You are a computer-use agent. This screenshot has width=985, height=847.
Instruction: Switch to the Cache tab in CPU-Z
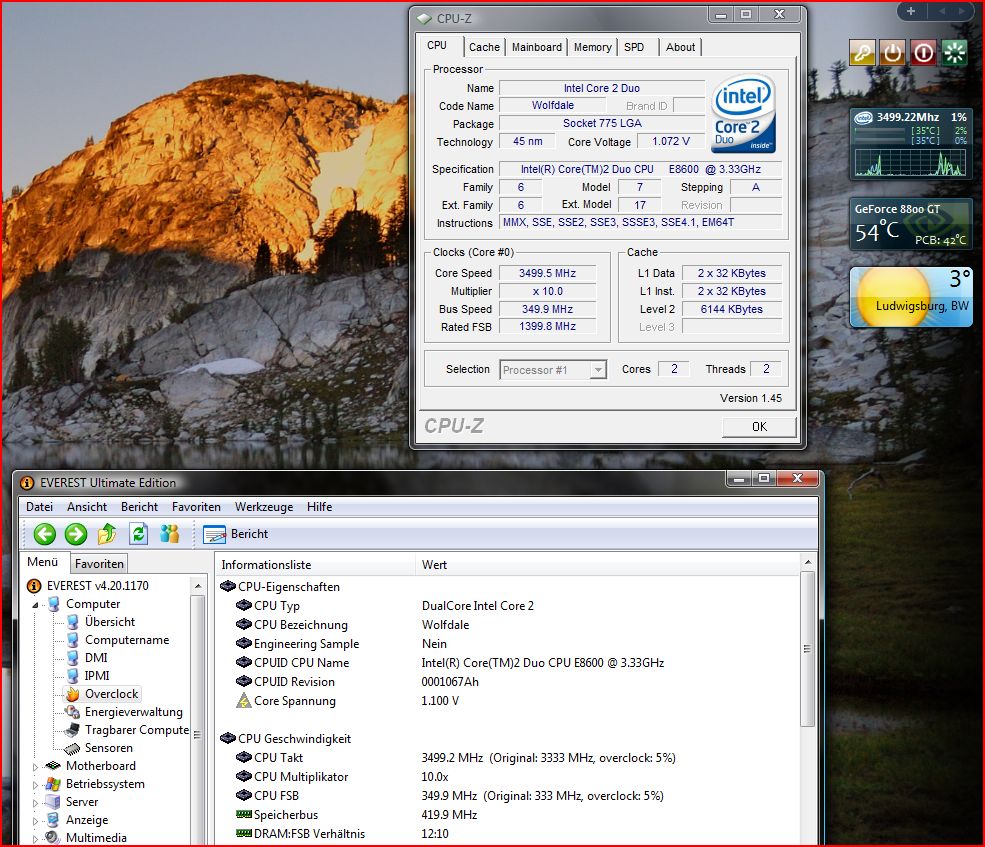click(x=484, y=47)
